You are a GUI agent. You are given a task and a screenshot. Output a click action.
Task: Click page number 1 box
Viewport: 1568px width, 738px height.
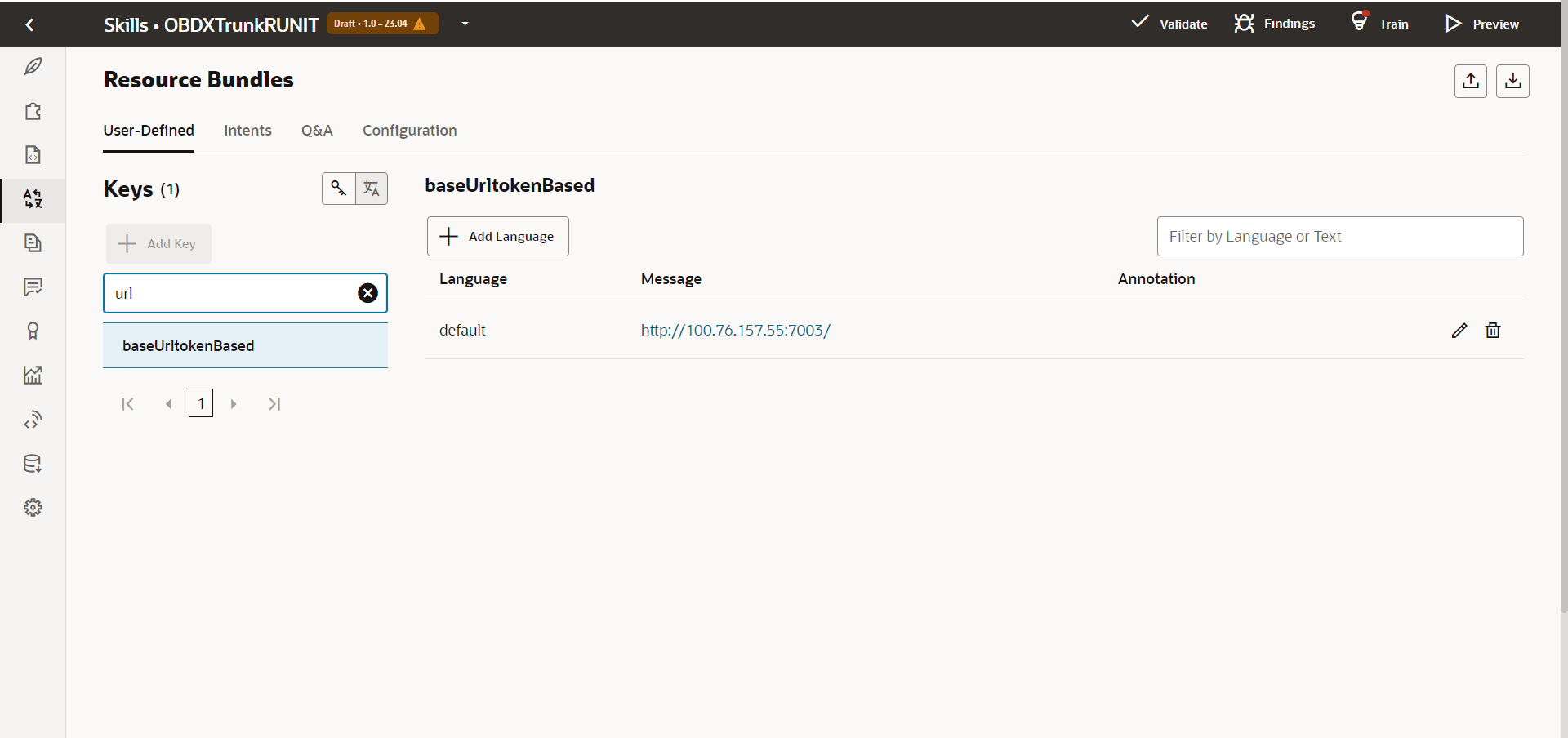tap(201, 403)
